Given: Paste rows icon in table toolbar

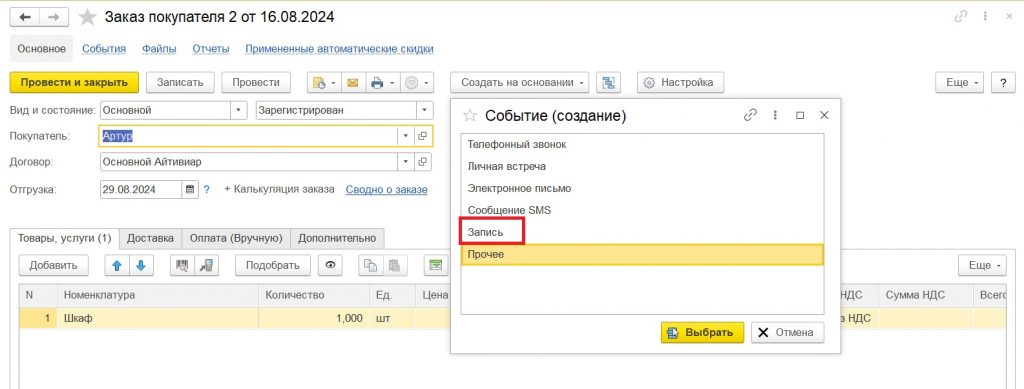Looking at the screenshot, I should click(394, 265).
